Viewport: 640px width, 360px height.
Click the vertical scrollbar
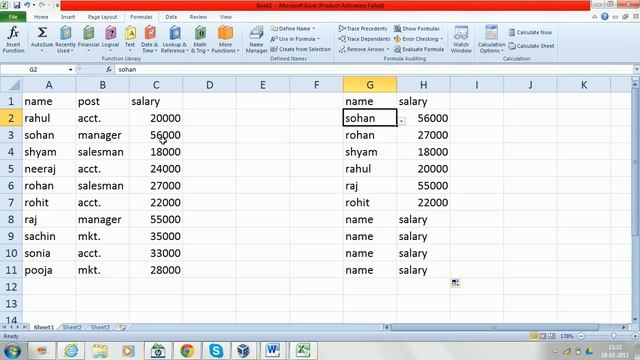636,161
